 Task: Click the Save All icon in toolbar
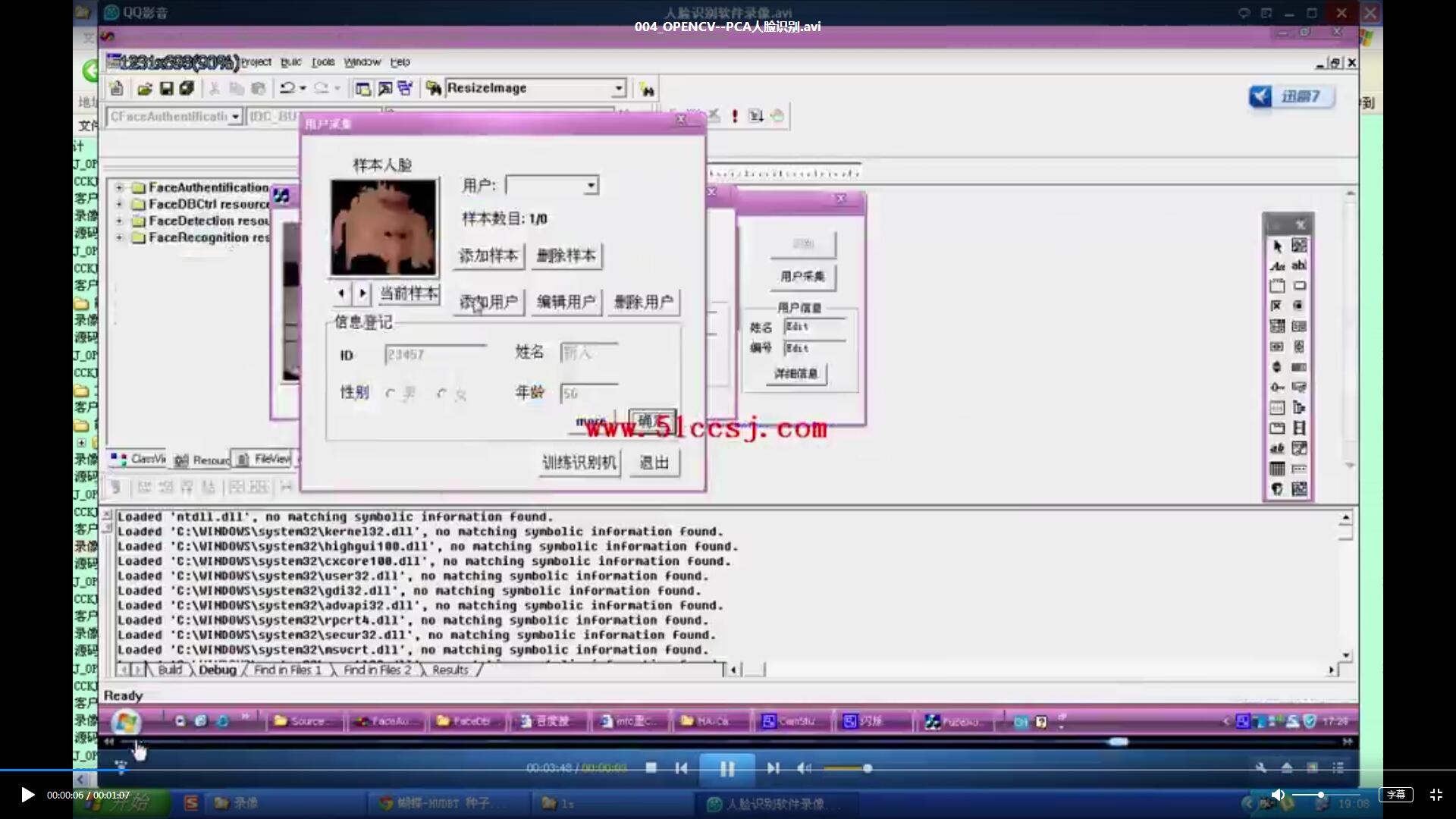[x=187, y=89]
